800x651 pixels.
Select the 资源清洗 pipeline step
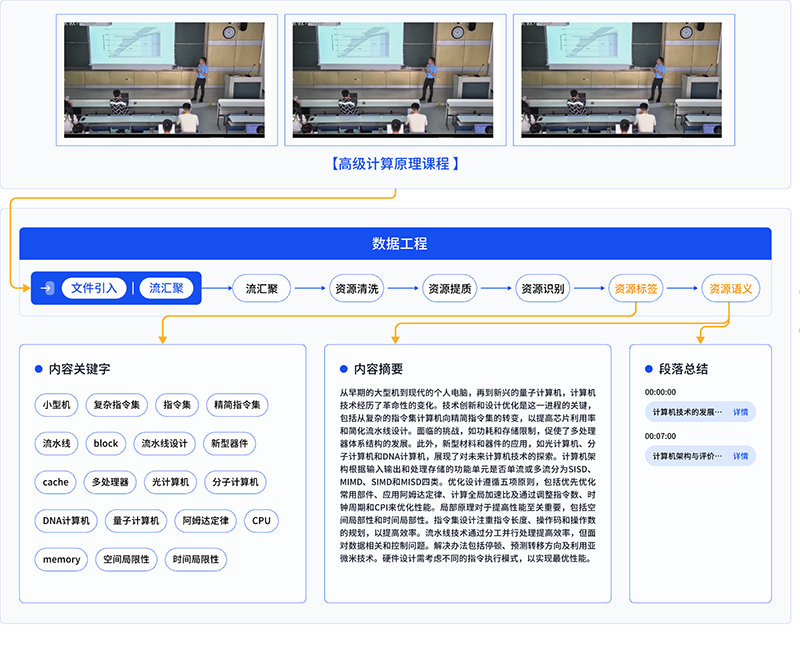pyautogui.click(x=359, y=289)
